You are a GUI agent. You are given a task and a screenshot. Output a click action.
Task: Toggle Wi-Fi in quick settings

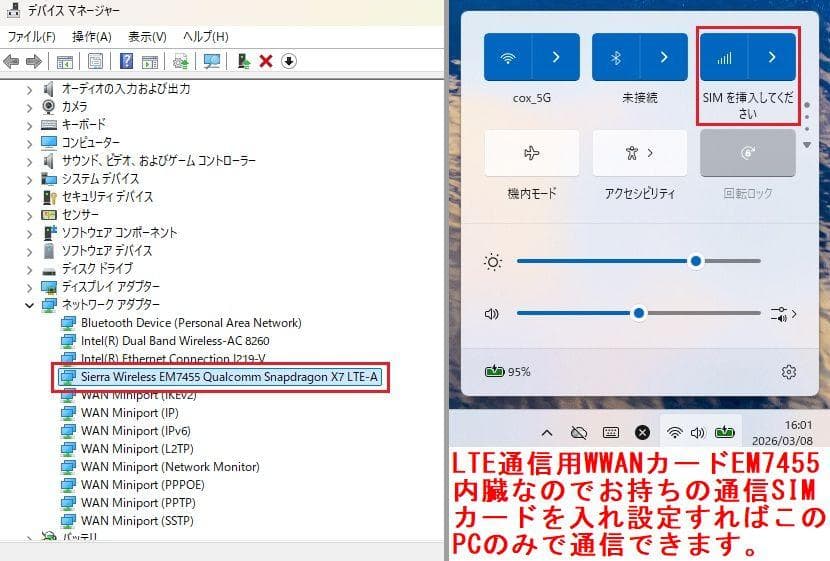(508, 57)
